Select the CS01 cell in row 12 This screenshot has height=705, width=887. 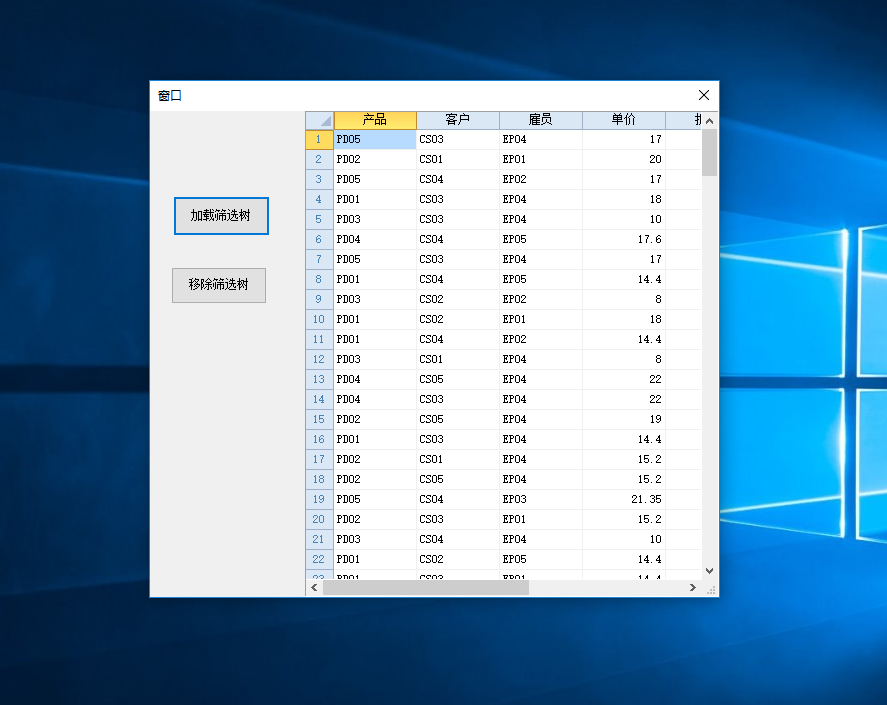458,359
